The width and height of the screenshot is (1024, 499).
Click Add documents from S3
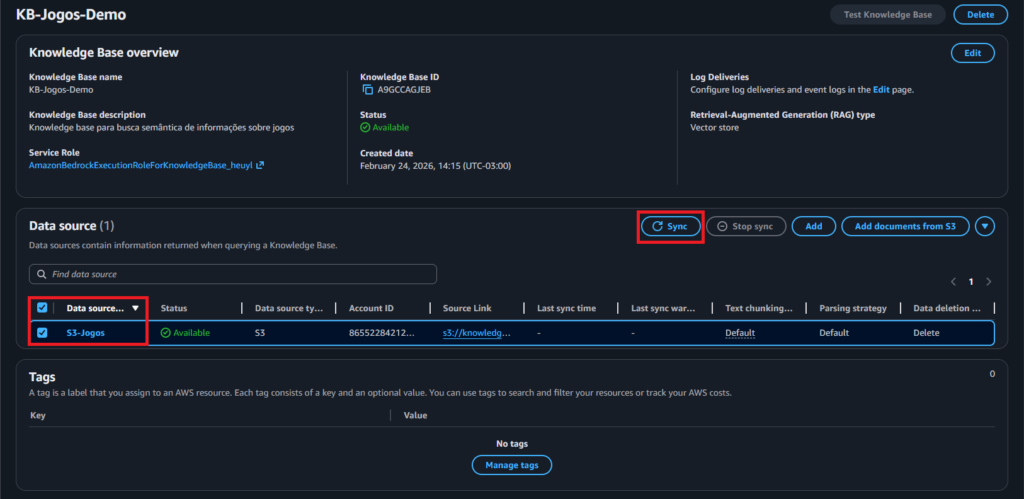(x=905, y=227)
